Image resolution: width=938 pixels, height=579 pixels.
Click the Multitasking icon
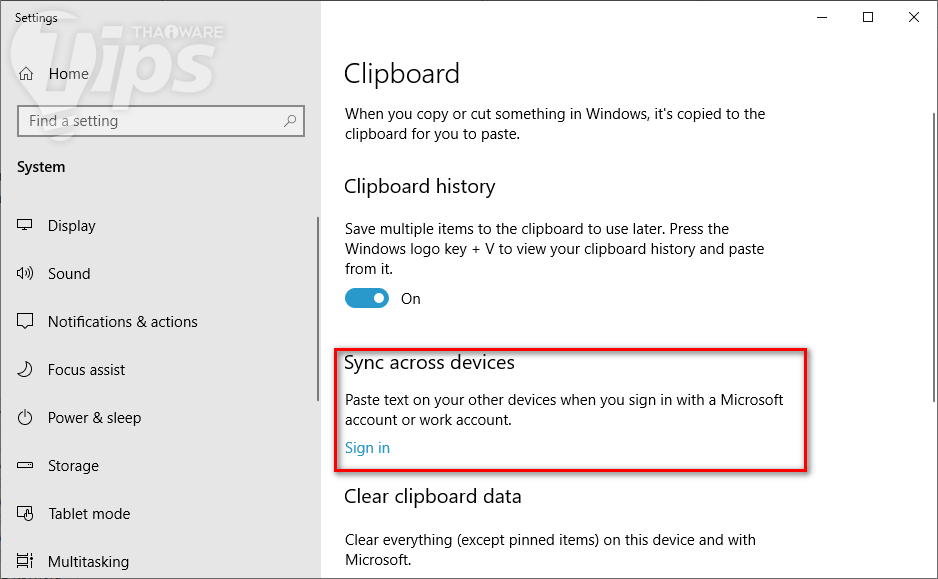26,562
